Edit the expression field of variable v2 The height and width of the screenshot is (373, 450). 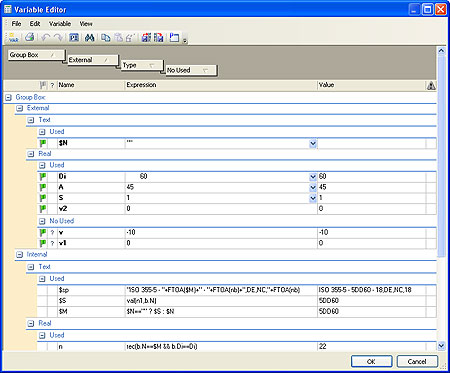[221, 209]
